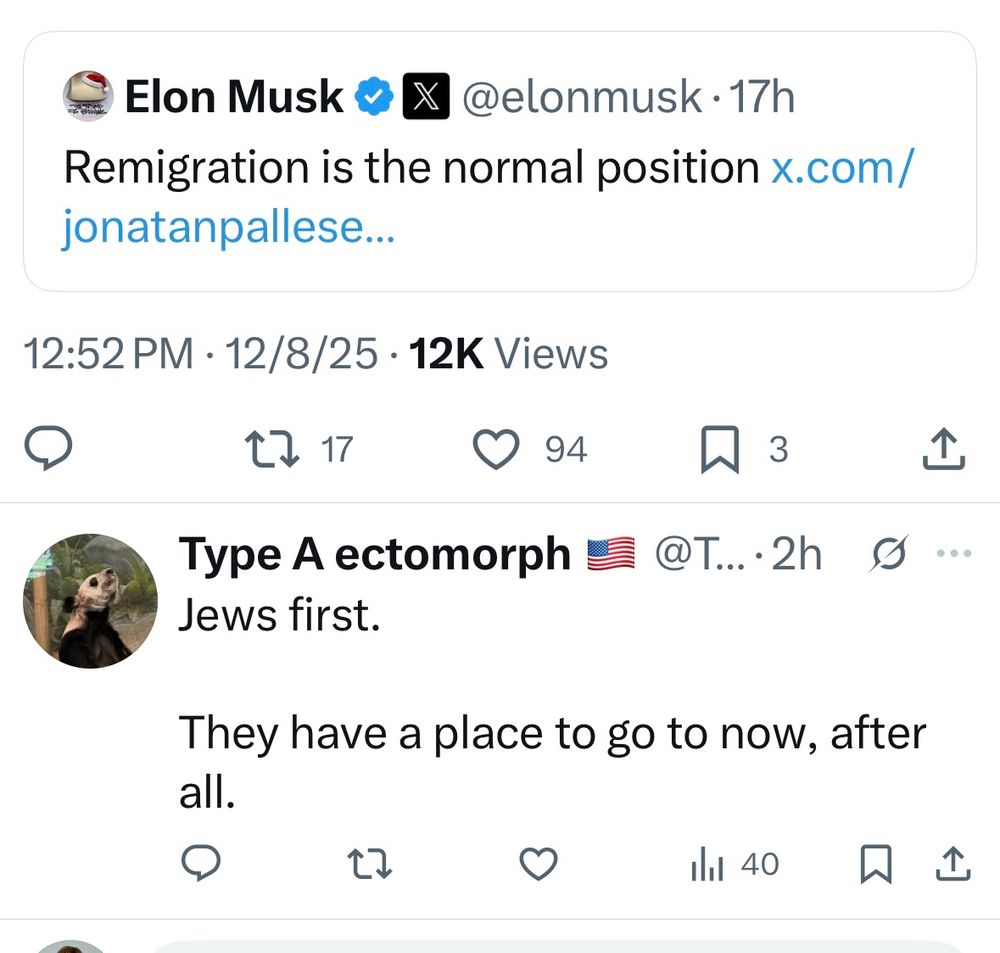
Task: Like the Type A ectomorph comment
Action: click(x=540, y=863)
